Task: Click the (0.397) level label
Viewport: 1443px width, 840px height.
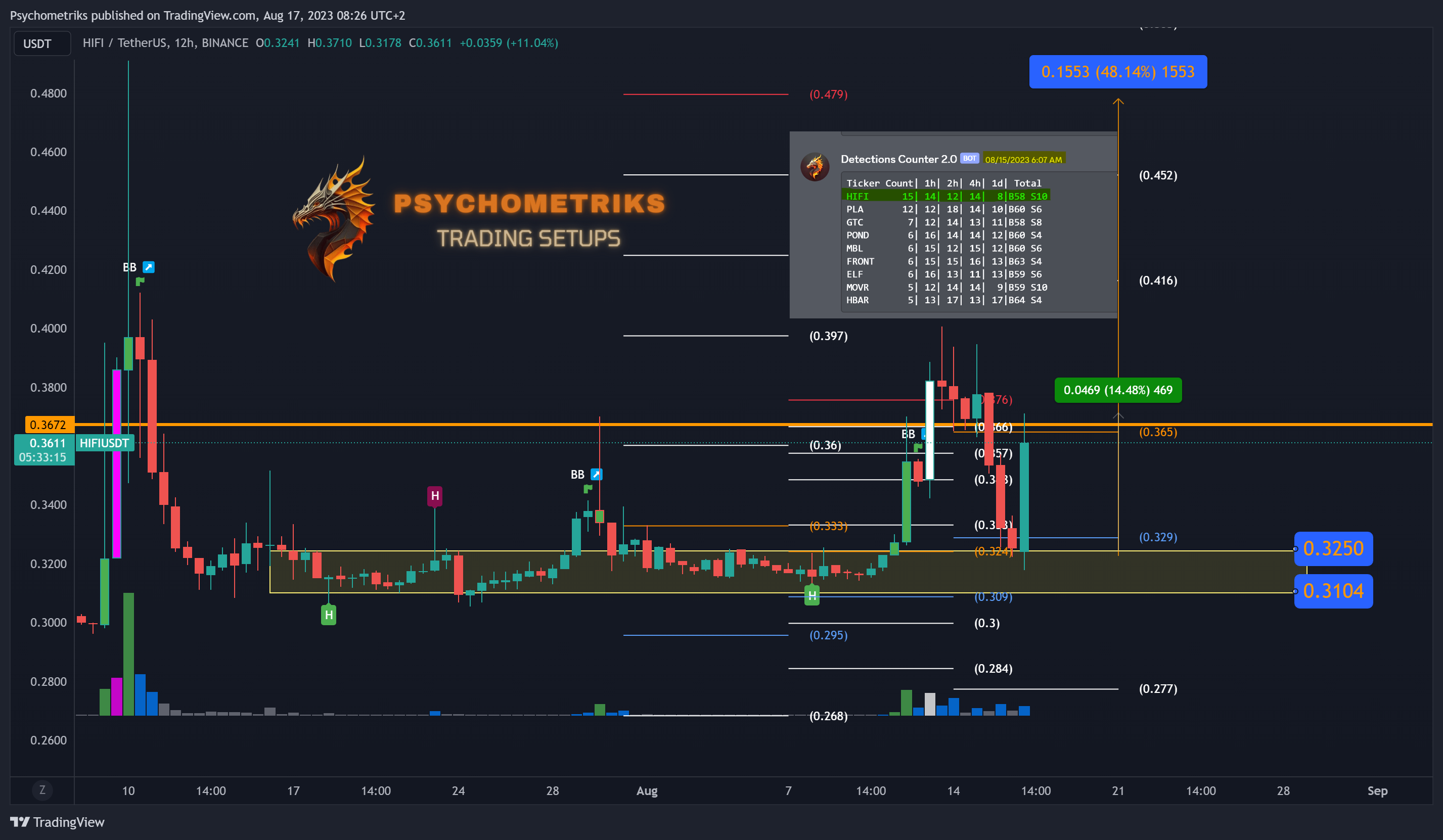Action: click(x=828, y=336)
